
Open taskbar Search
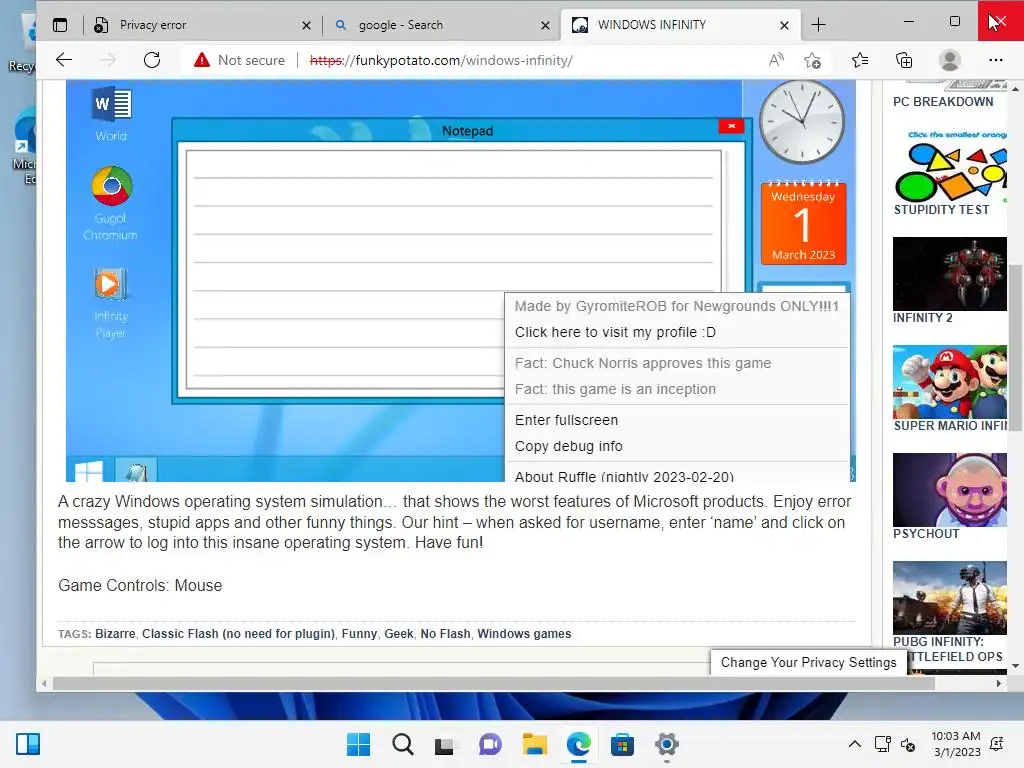[x=402, y=744]
